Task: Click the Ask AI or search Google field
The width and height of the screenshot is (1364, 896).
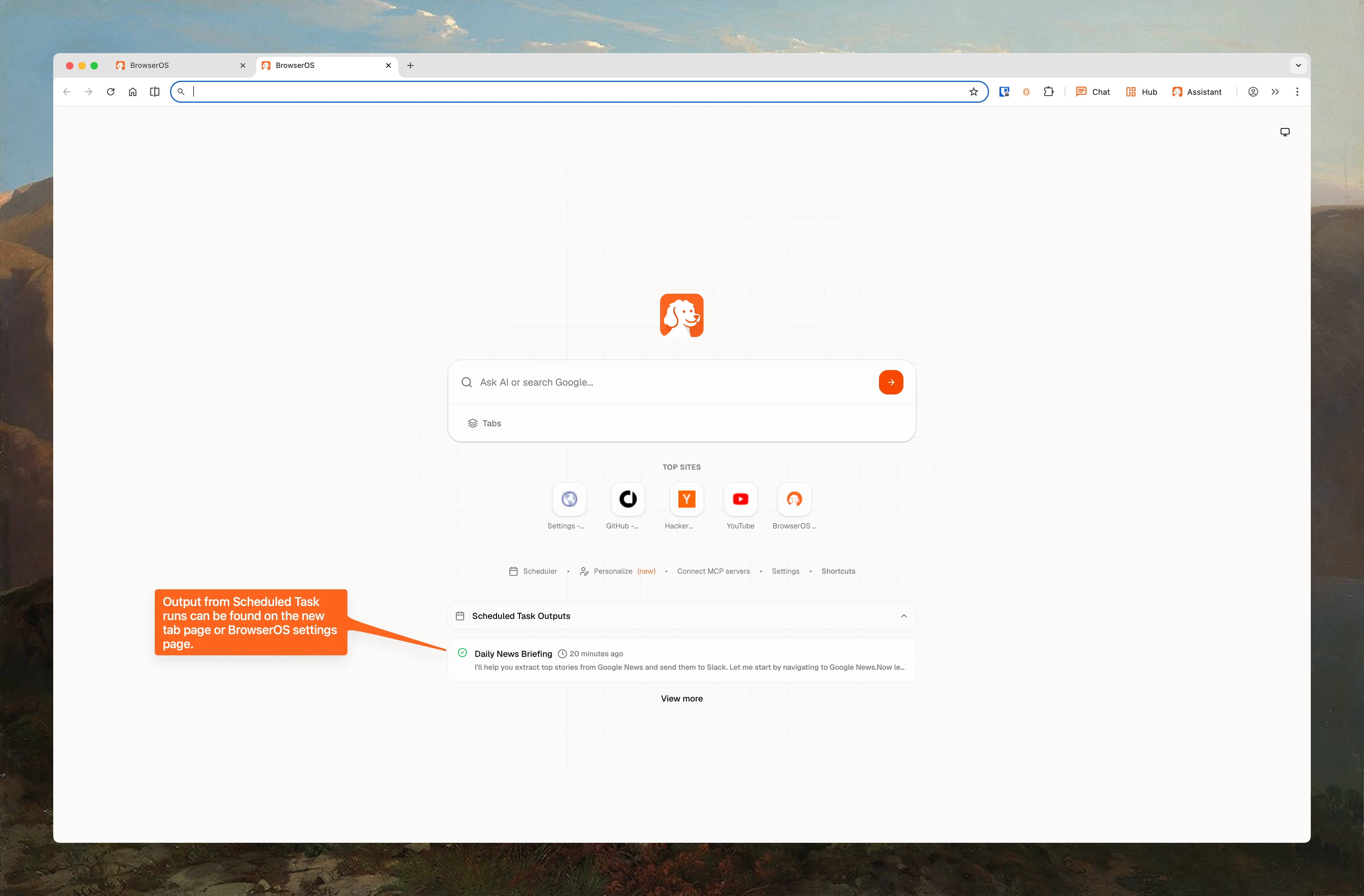Action: coord(671,382)
